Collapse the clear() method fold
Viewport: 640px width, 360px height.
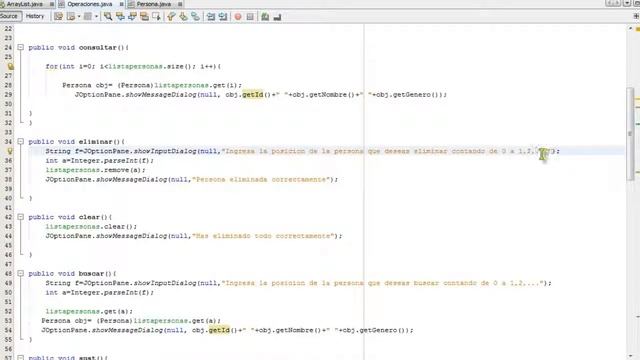(20, 217)
